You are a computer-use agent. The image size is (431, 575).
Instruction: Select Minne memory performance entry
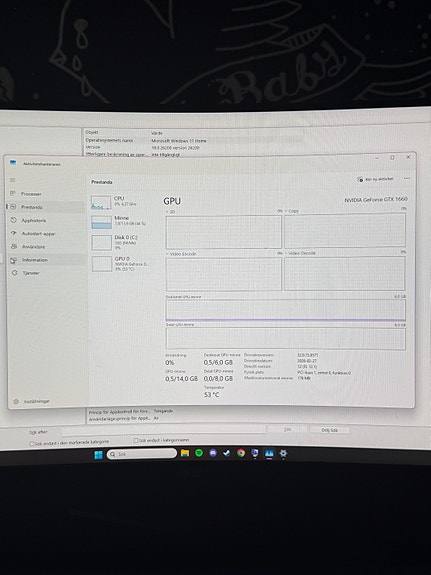click(120, 221)
